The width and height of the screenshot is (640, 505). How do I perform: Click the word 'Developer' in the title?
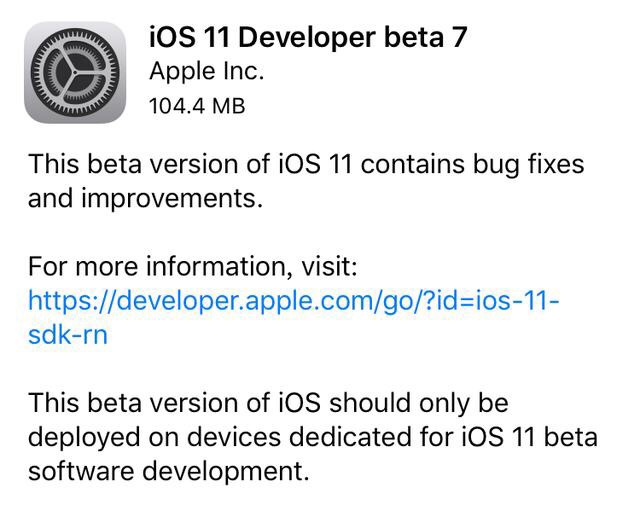[307, 38]
